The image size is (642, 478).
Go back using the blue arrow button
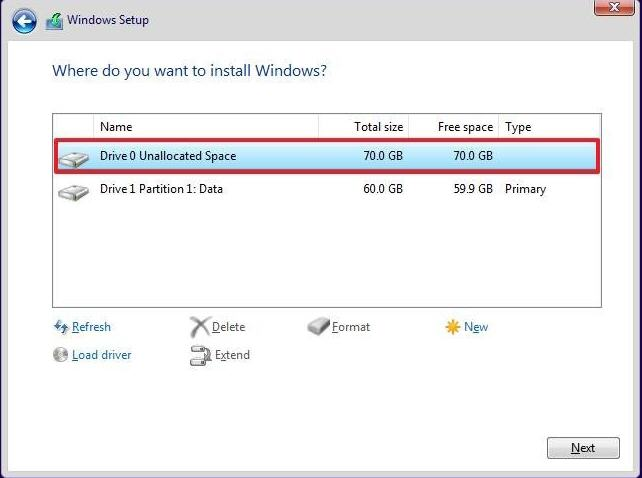click(x=24, y=21)
